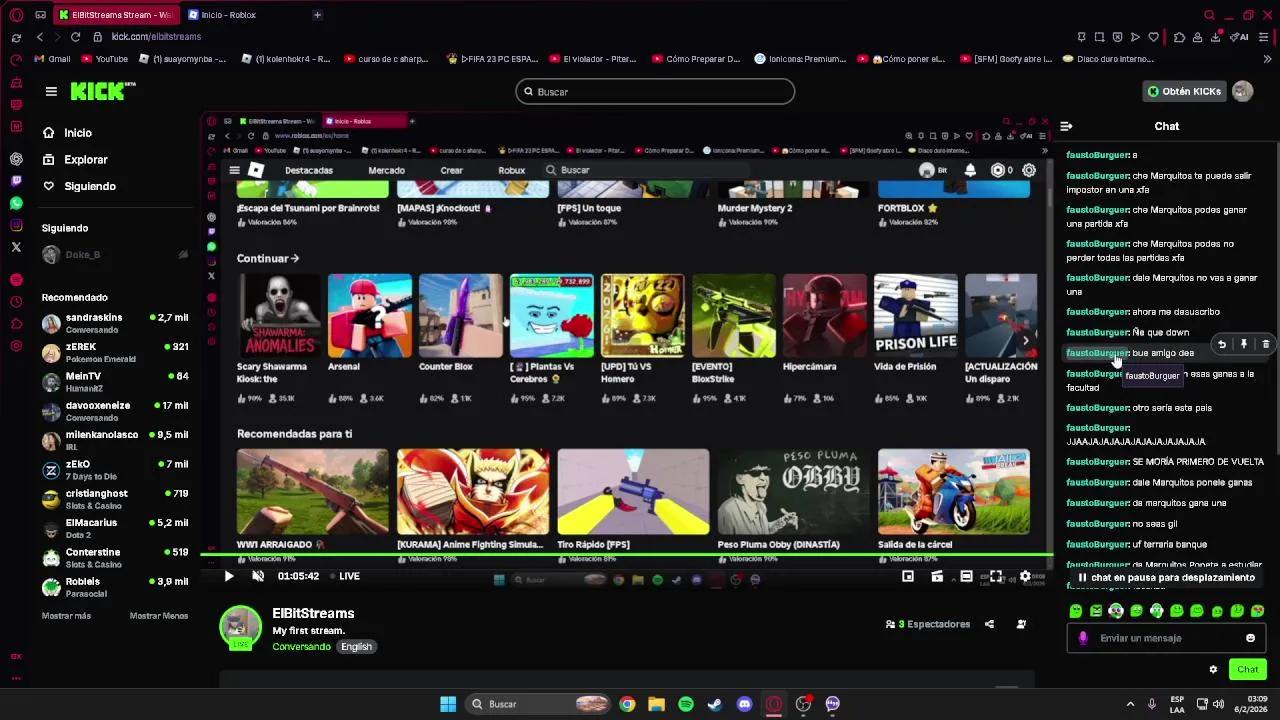The image size is (1280, 720).
Task: Click the Obtén KICKs button
Action: coord(1184,92)
